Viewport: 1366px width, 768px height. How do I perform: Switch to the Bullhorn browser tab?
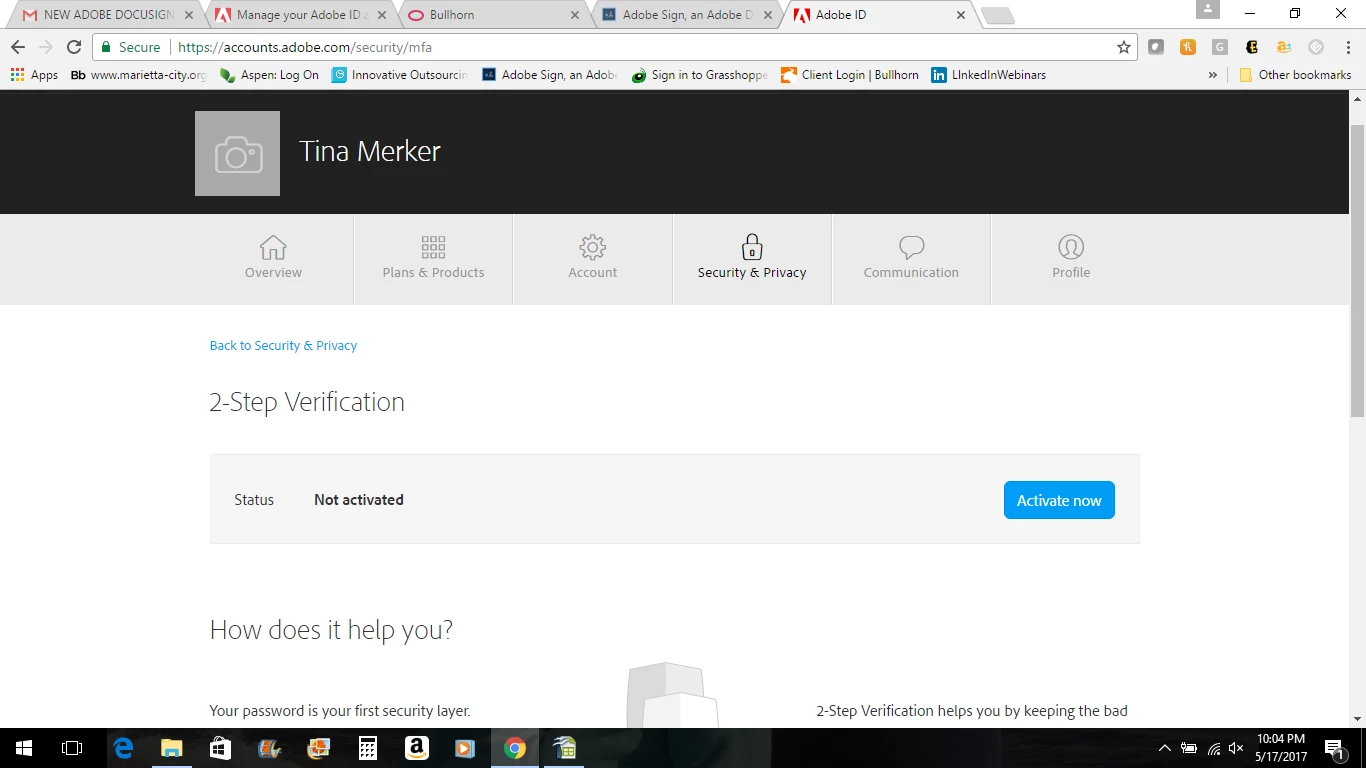coord(494,15)
